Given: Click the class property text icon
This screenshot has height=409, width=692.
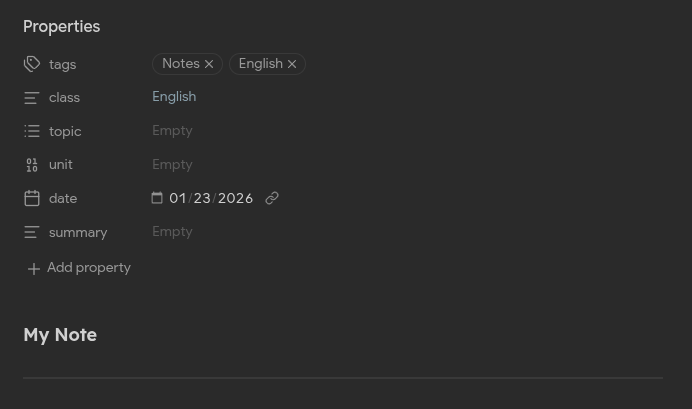Looking at the screenshot, I should (32, 98).
